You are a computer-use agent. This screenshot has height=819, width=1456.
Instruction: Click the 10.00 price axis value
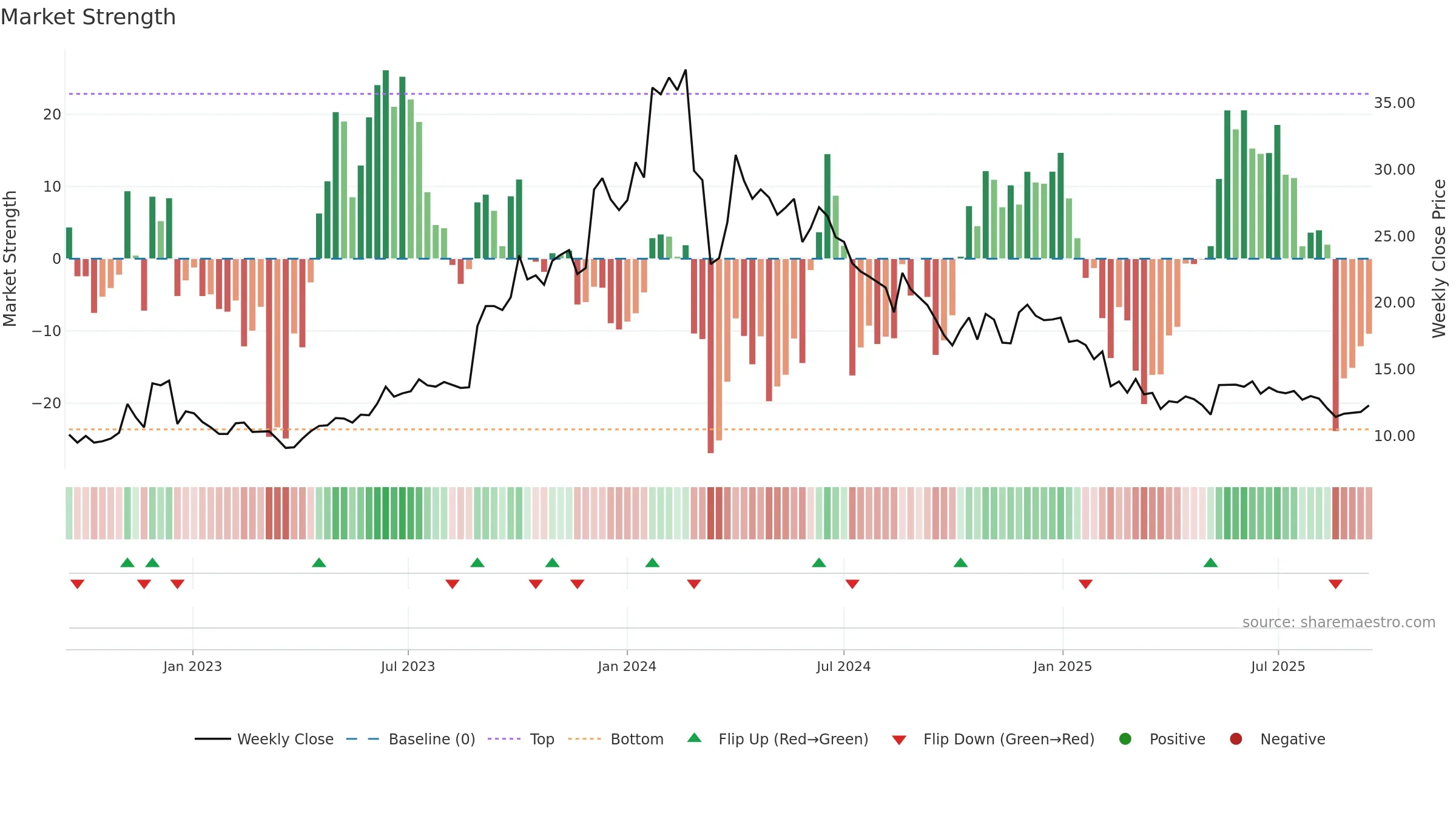(1394, 436)
